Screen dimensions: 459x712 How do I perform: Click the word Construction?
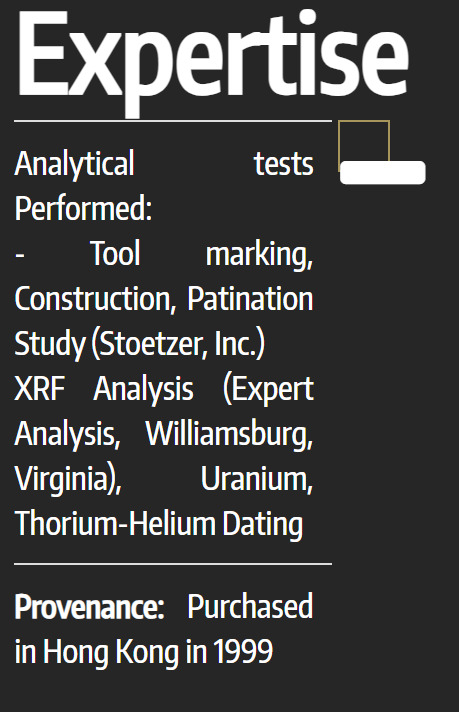[95, 299]
